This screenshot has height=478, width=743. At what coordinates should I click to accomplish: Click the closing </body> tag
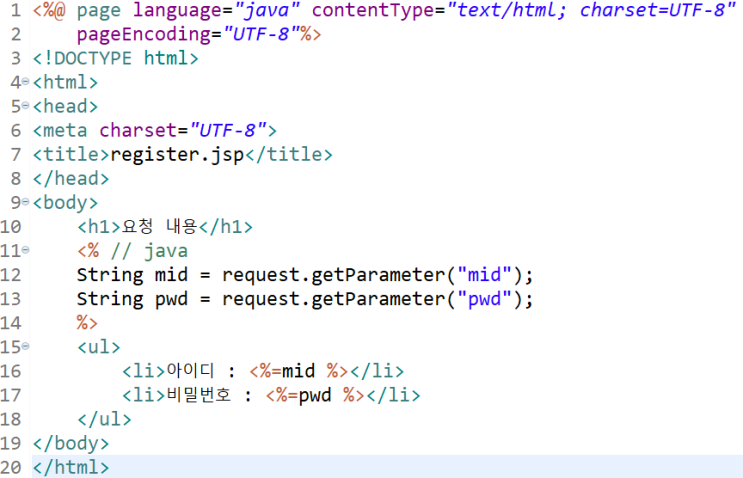(x=71, y=443)
